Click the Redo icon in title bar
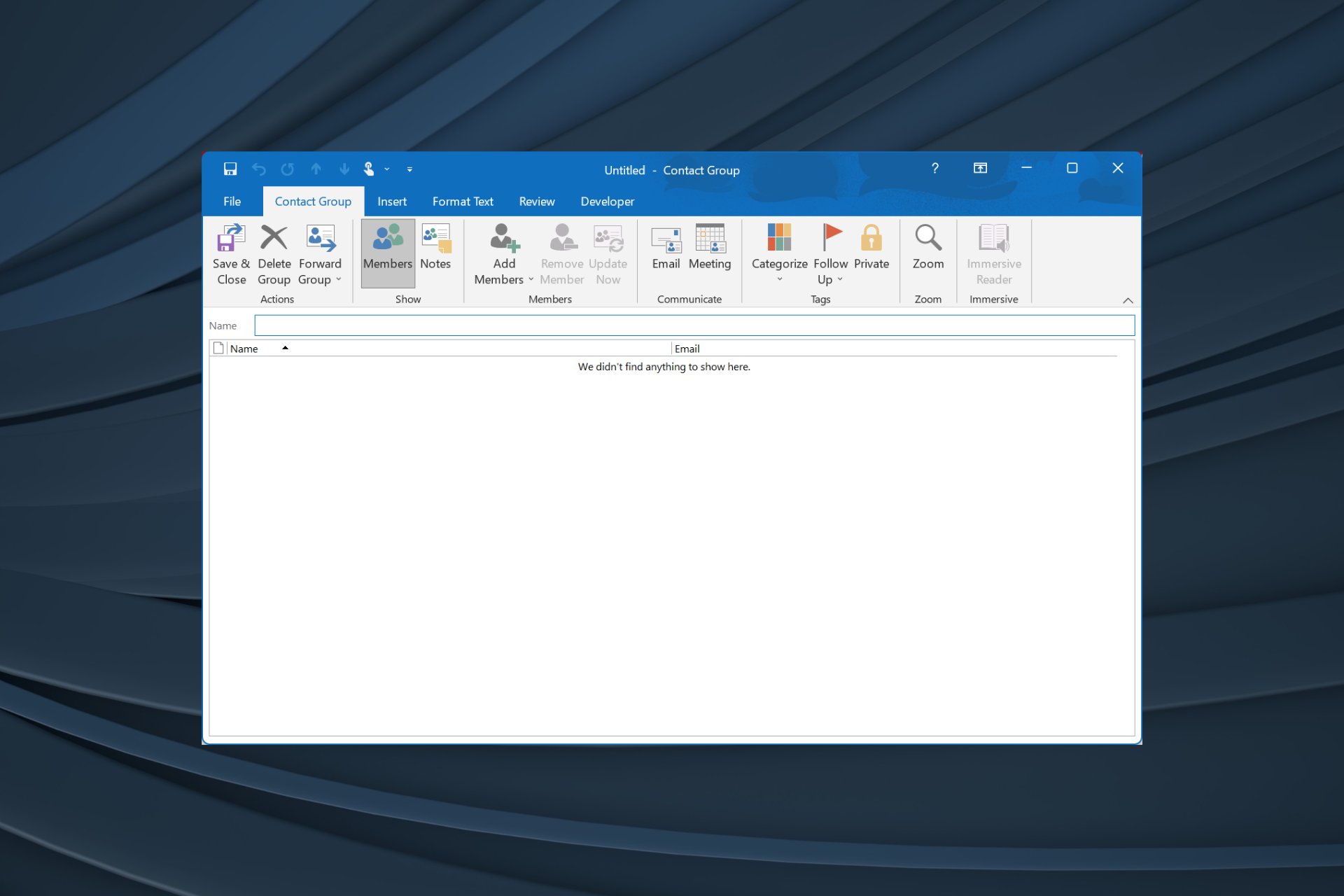Viewport: 1344px width, 896px height. [x=288, y=169]
